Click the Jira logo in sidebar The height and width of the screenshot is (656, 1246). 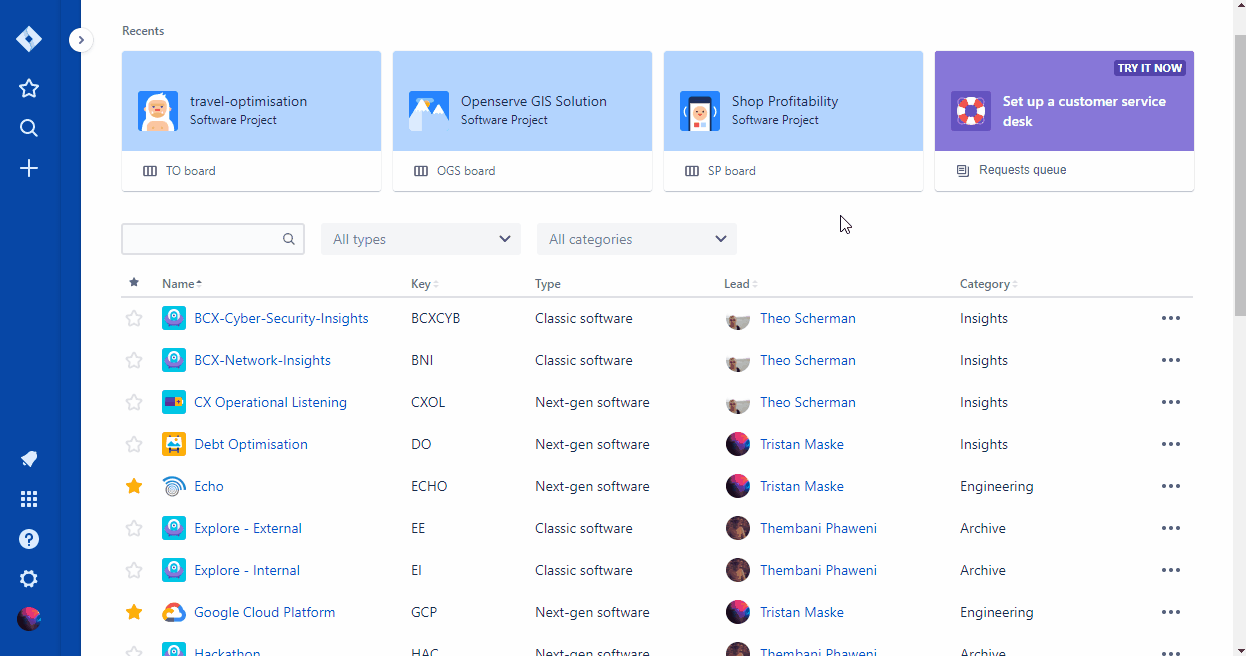click(x=29, y=40)
